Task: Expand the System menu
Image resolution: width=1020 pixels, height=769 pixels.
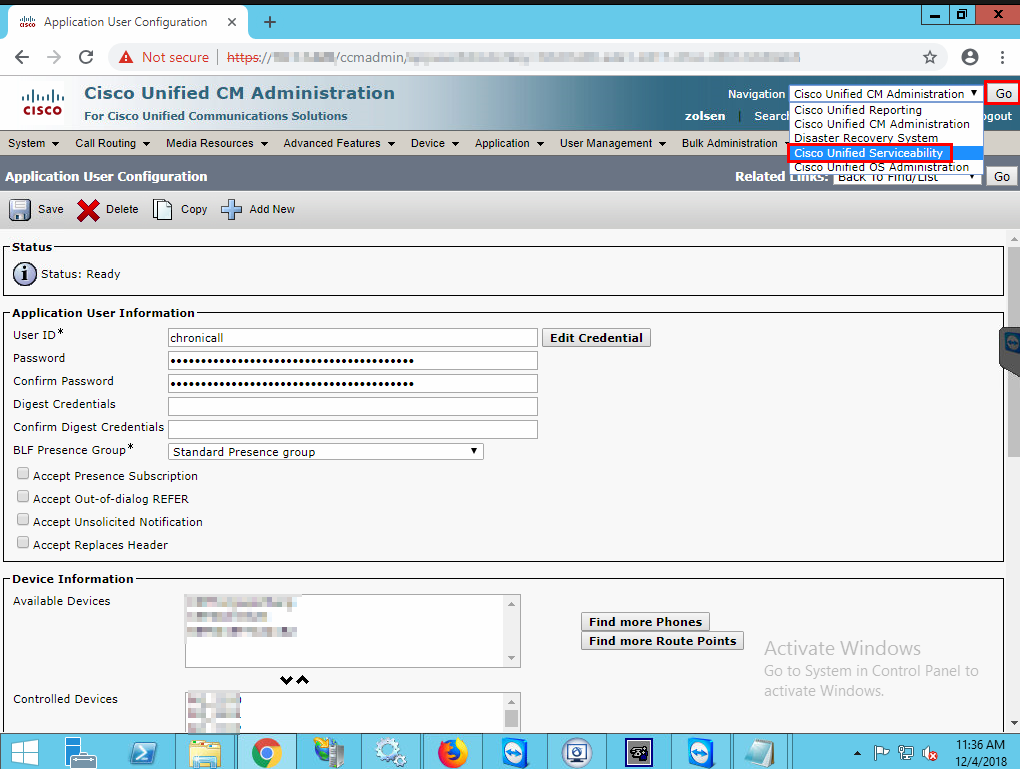Action: click(x=33, y=143)
